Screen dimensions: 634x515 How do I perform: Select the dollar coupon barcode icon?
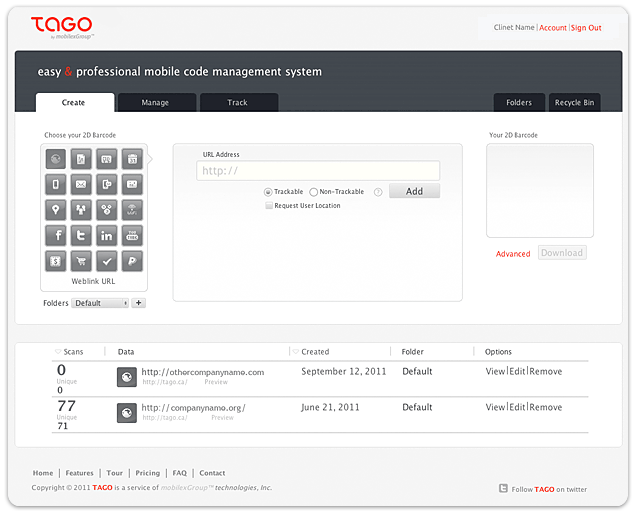point(55,261)
